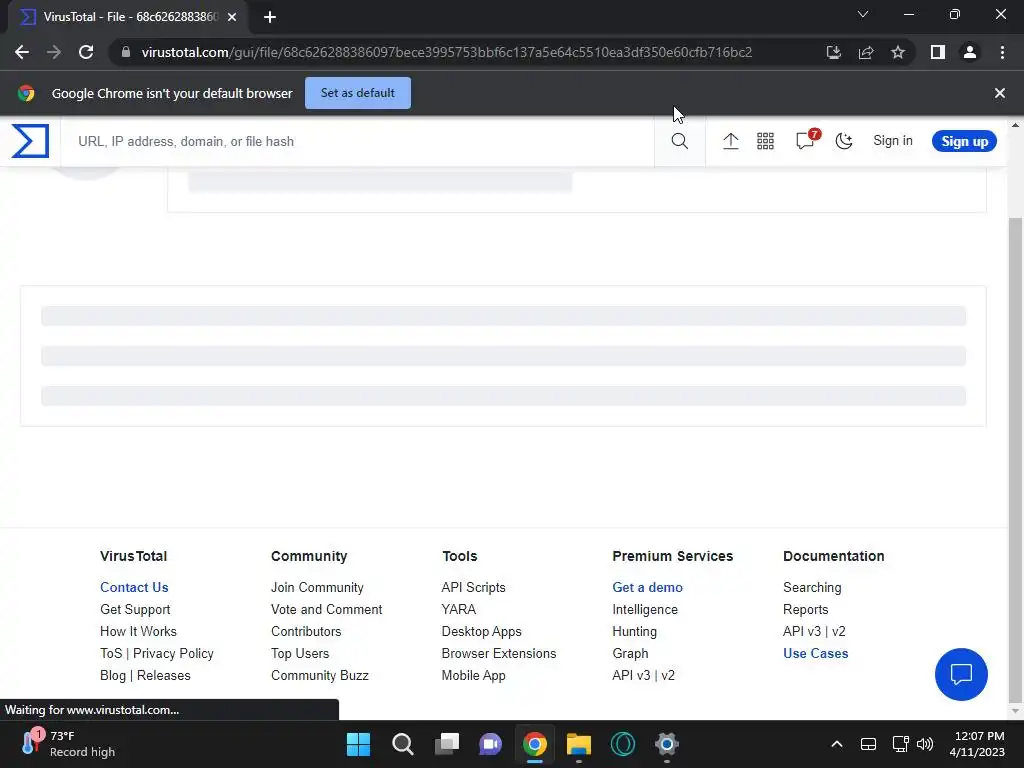The width and height of the screenshot is (1024, 768).
Task: Open Desktop Apps link
Action: tap(481, 632)
